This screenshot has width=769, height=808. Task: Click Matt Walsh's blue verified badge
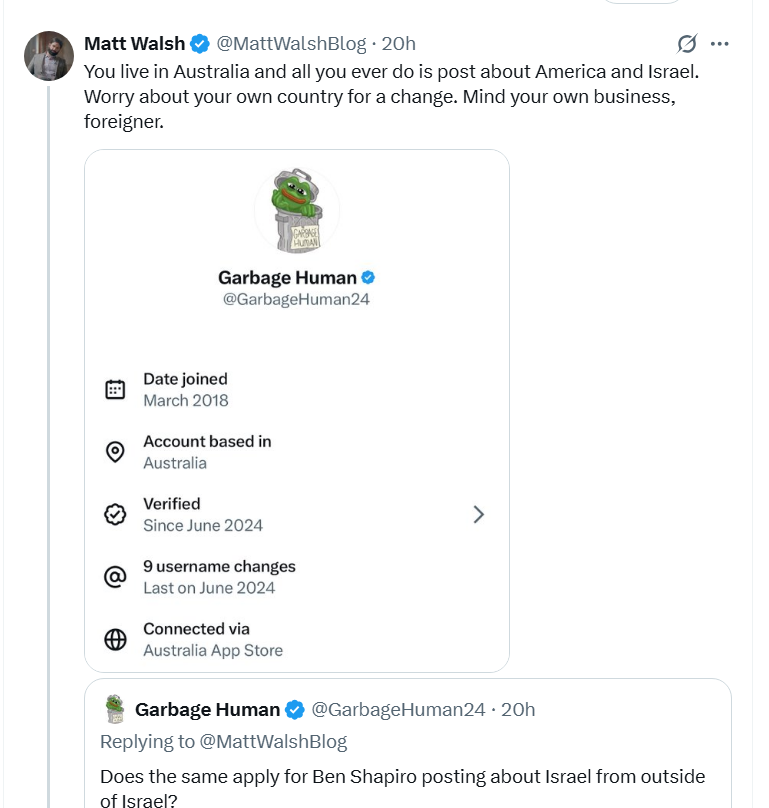coord(200,44)
